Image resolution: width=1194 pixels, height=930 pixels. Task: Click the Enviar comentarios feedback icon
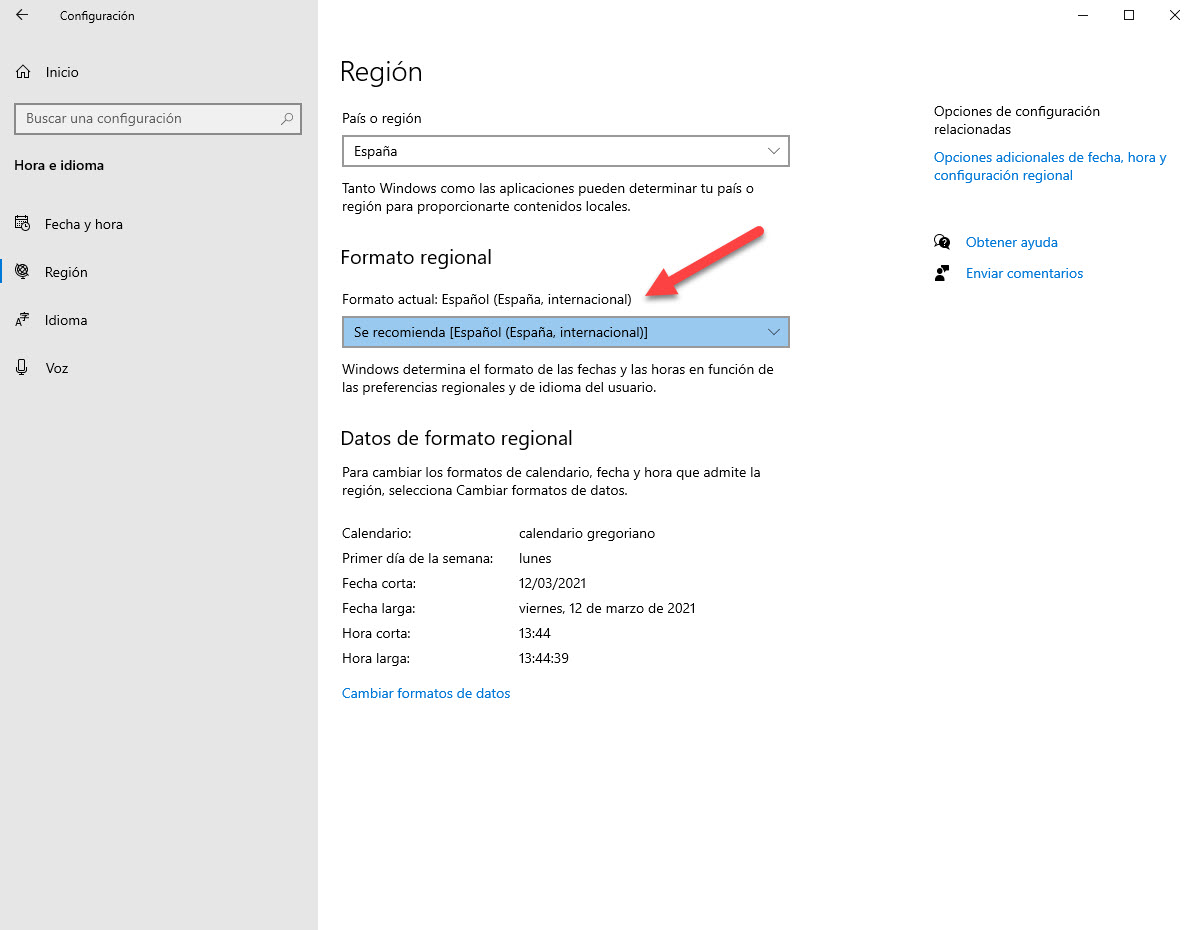(941, 272)
